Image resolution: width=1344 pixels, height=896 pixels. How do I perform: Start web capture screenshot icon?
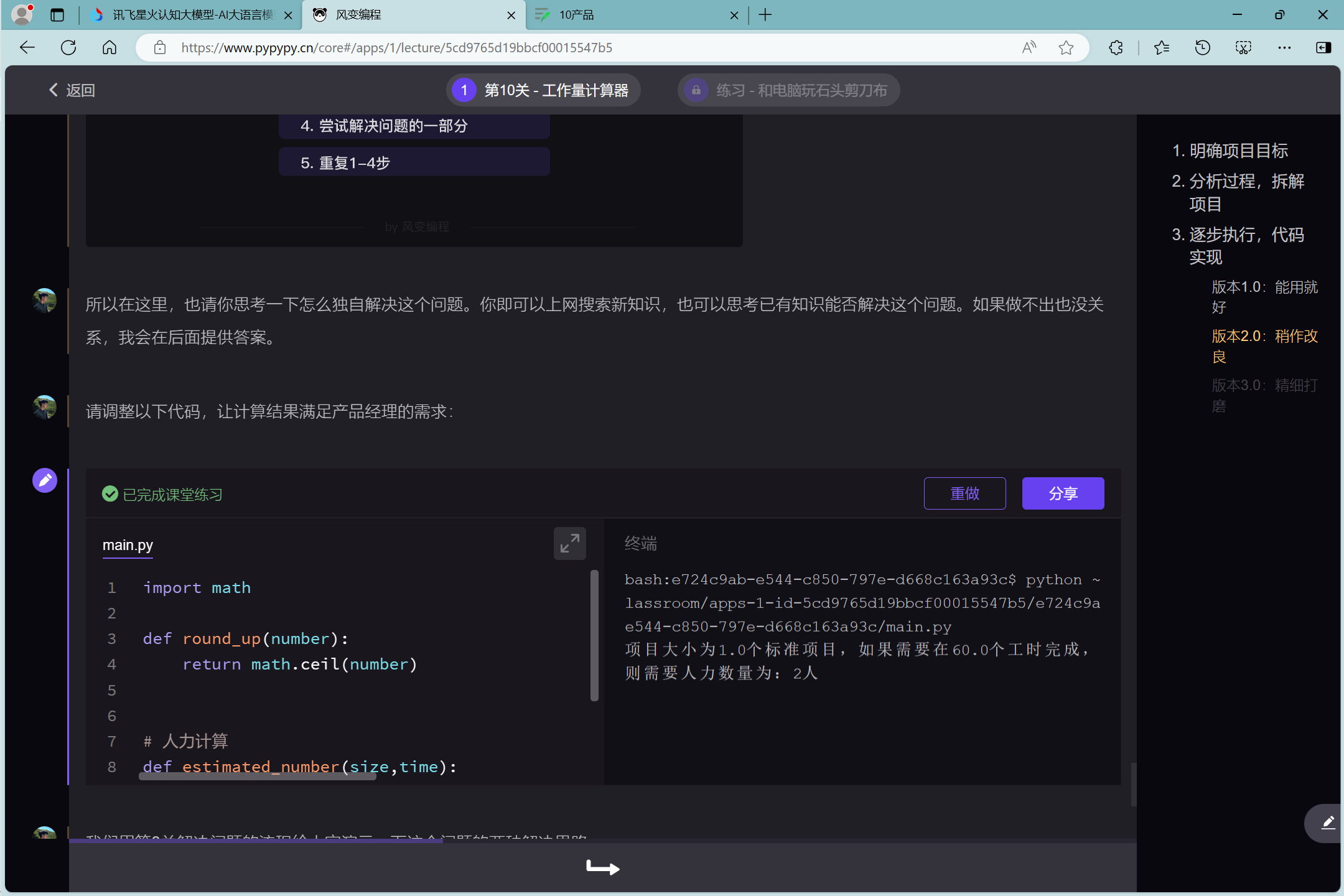(1243, 48)
